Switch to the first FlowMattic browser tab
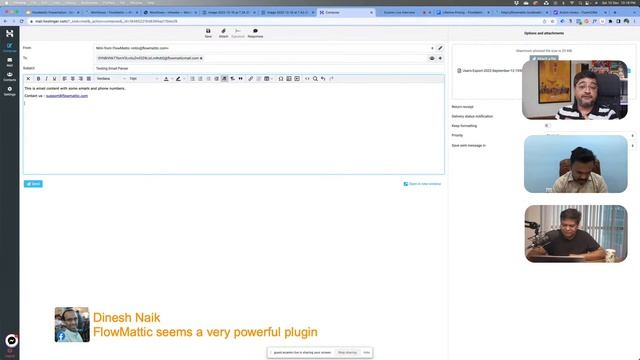Viewport: 640px width, 360px height. pos(51,13)
